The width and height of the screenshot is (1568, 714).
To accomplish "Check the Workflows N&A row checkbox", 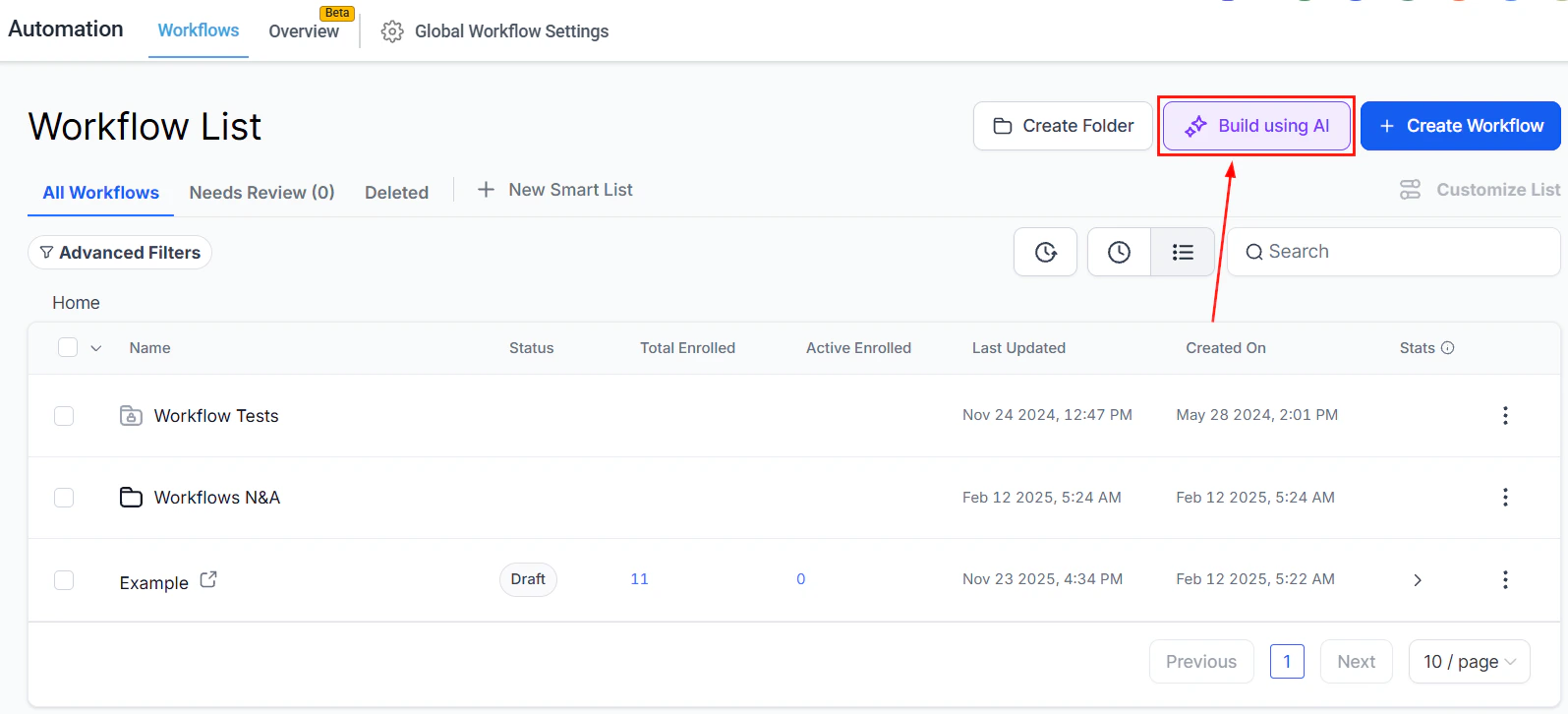I will point(64,498).
